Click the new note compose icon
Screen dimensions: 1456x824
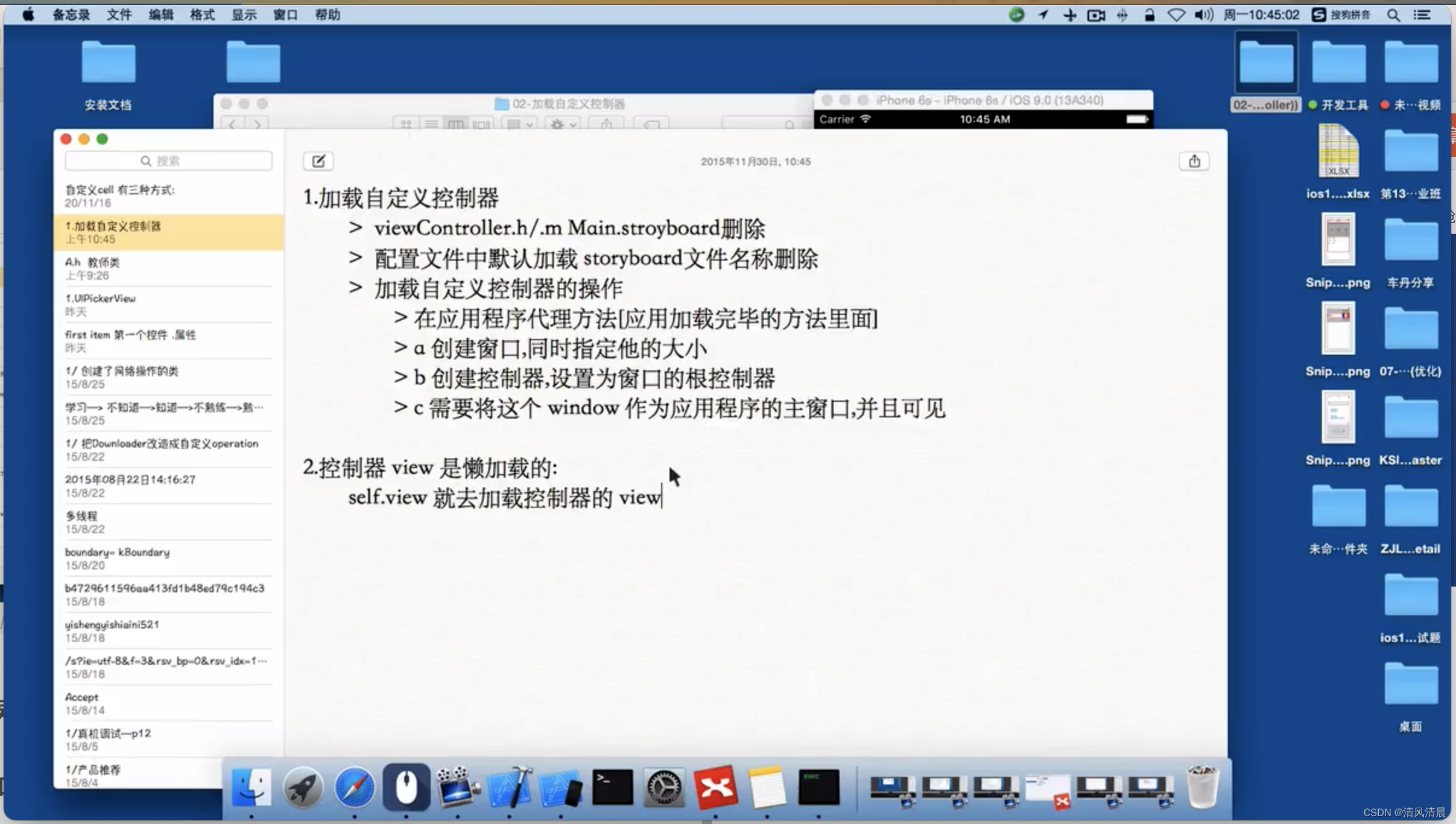click(x=318, y=161)
